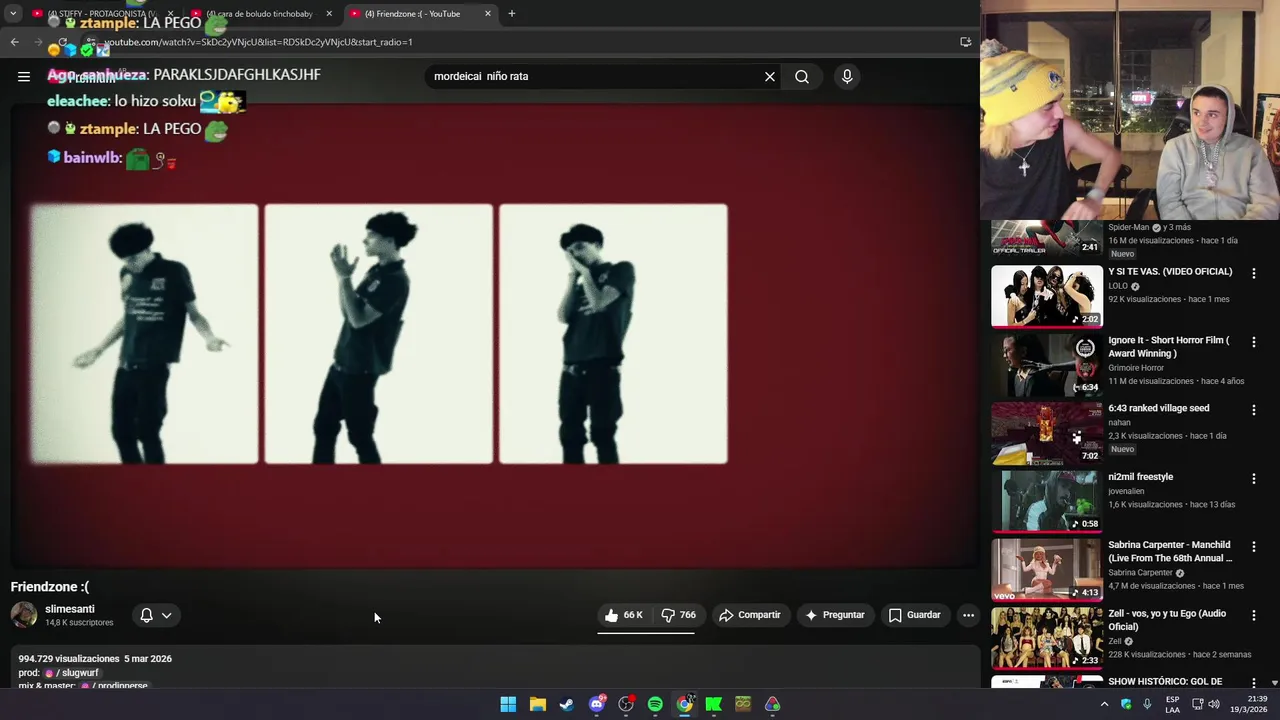This screenshot has width=1280, height=720.
Task: Click the Compartir share button
Action: pos(750,615)
